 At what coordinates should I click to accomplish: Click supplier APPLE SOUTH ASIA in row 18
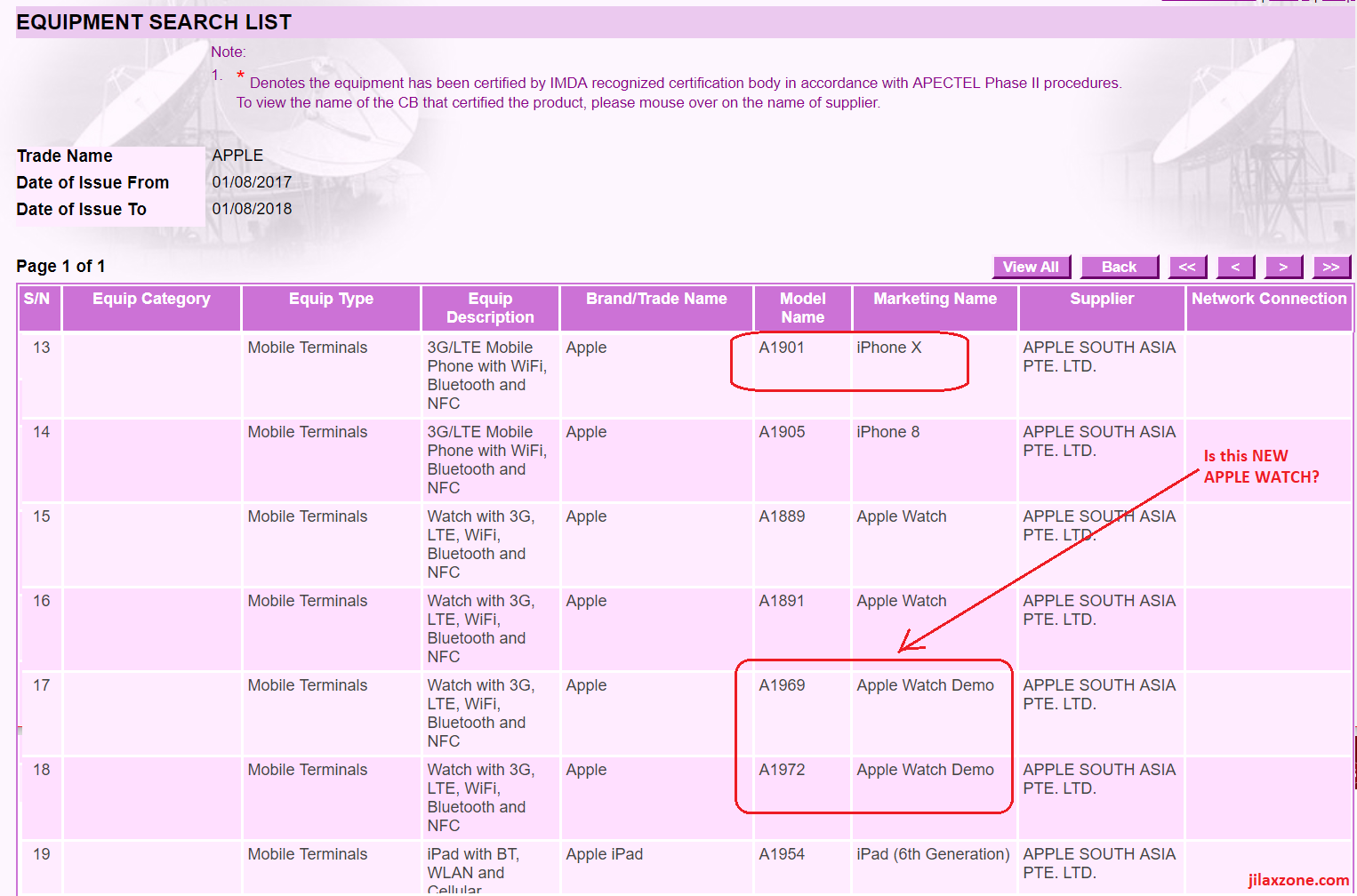pos(1099,779)
